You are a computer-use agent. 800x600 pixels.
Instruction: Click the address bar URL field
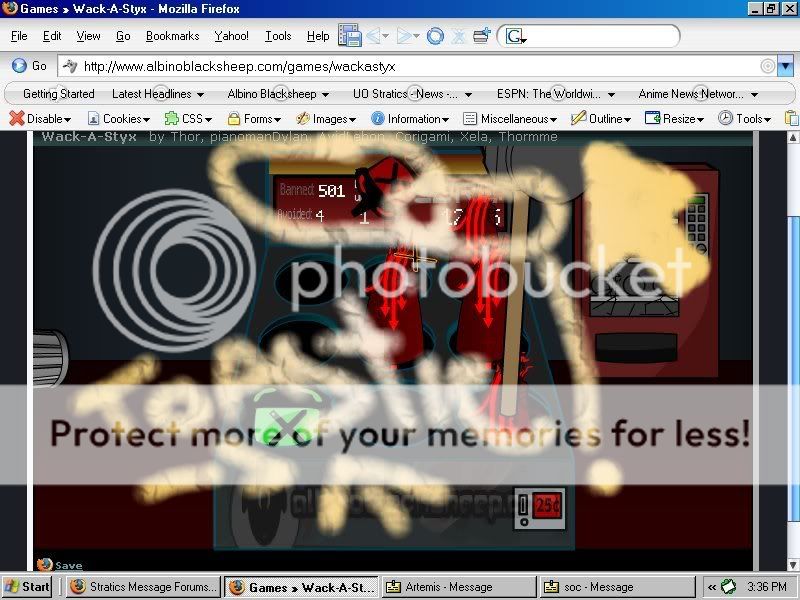coord(418,66)
